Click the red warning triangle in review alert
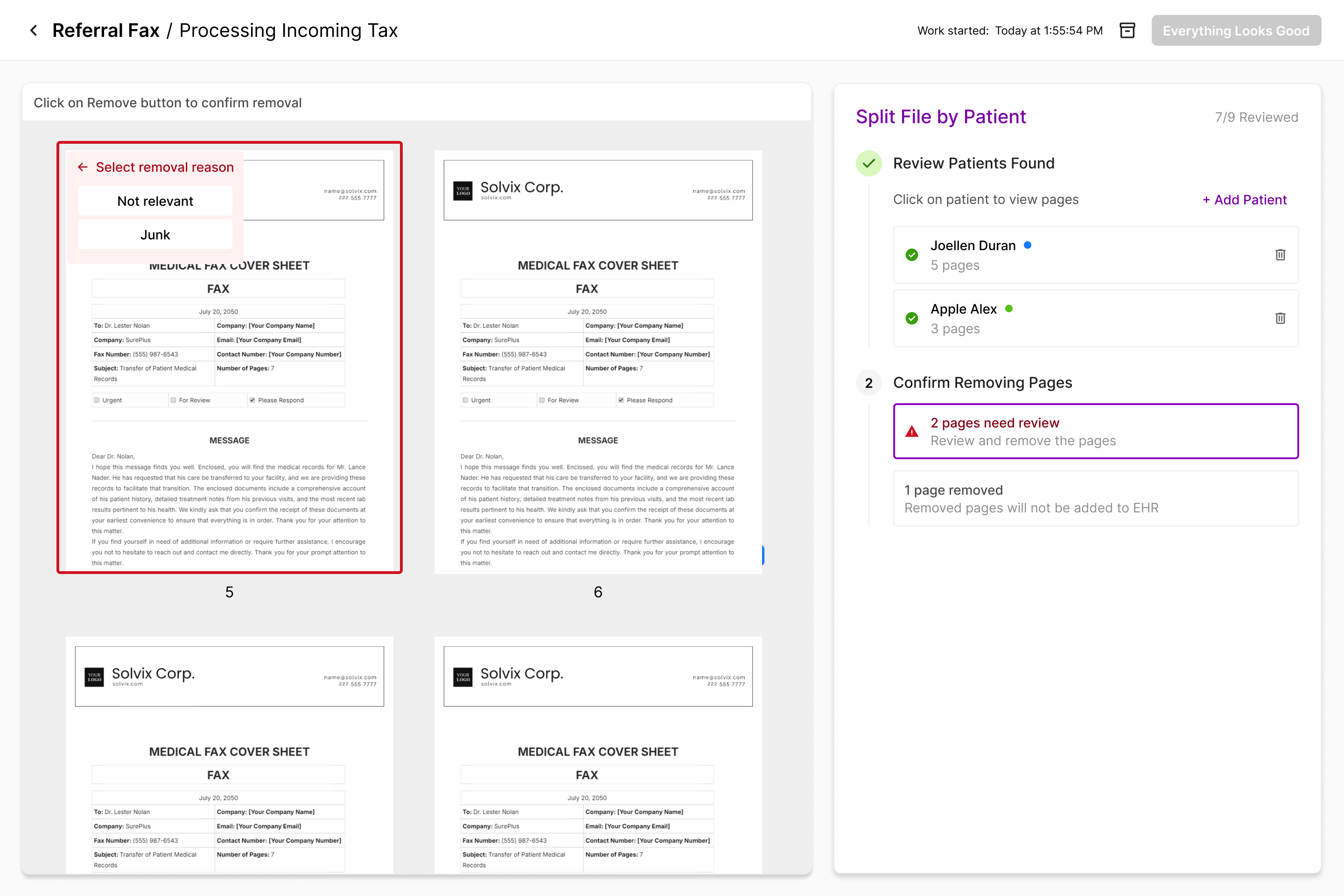The image size is (1344, 896). (x=913, y=432)
